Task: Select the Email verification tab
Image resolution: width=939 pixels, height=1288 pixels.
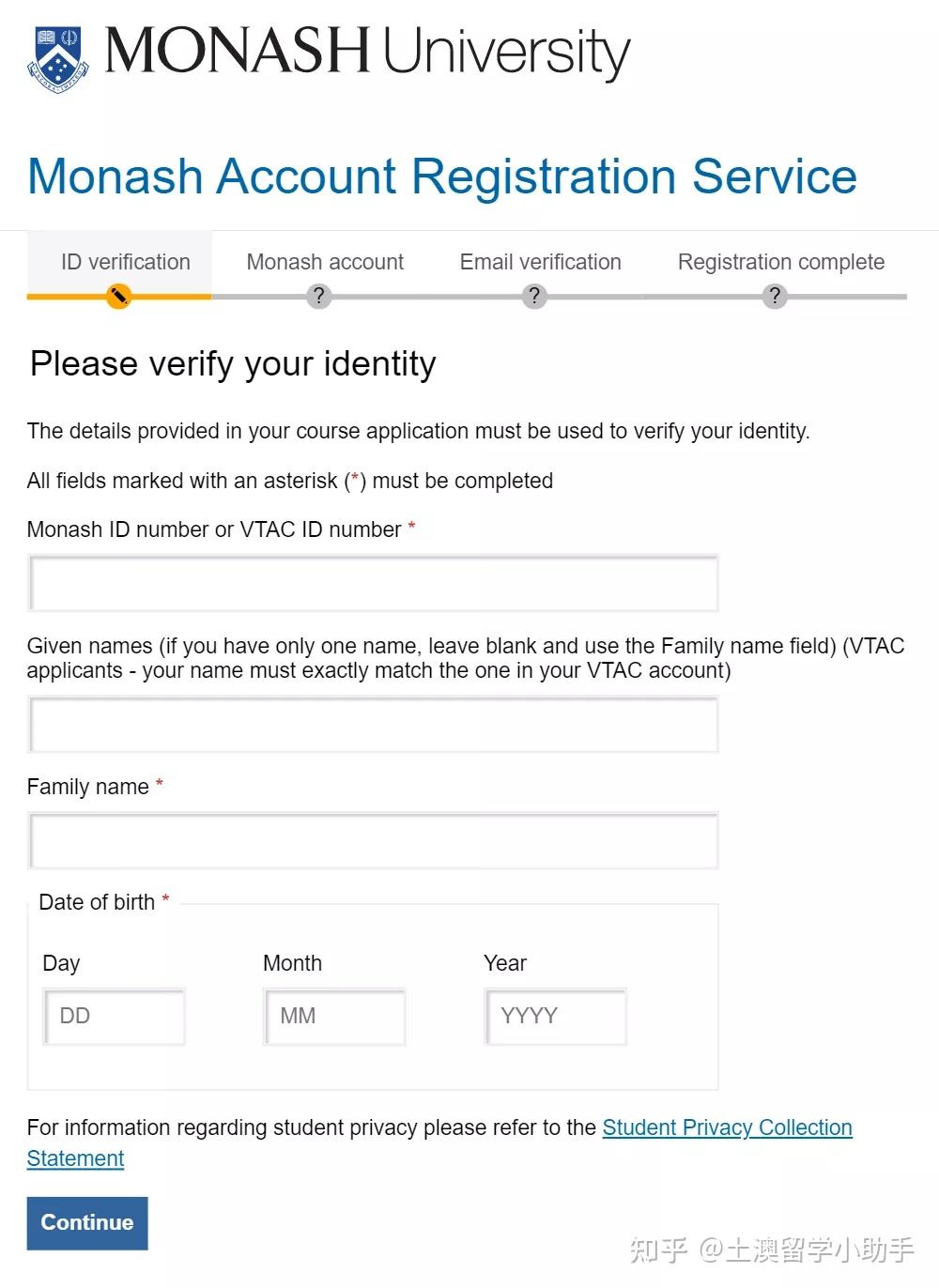Action: coord(540,262)
